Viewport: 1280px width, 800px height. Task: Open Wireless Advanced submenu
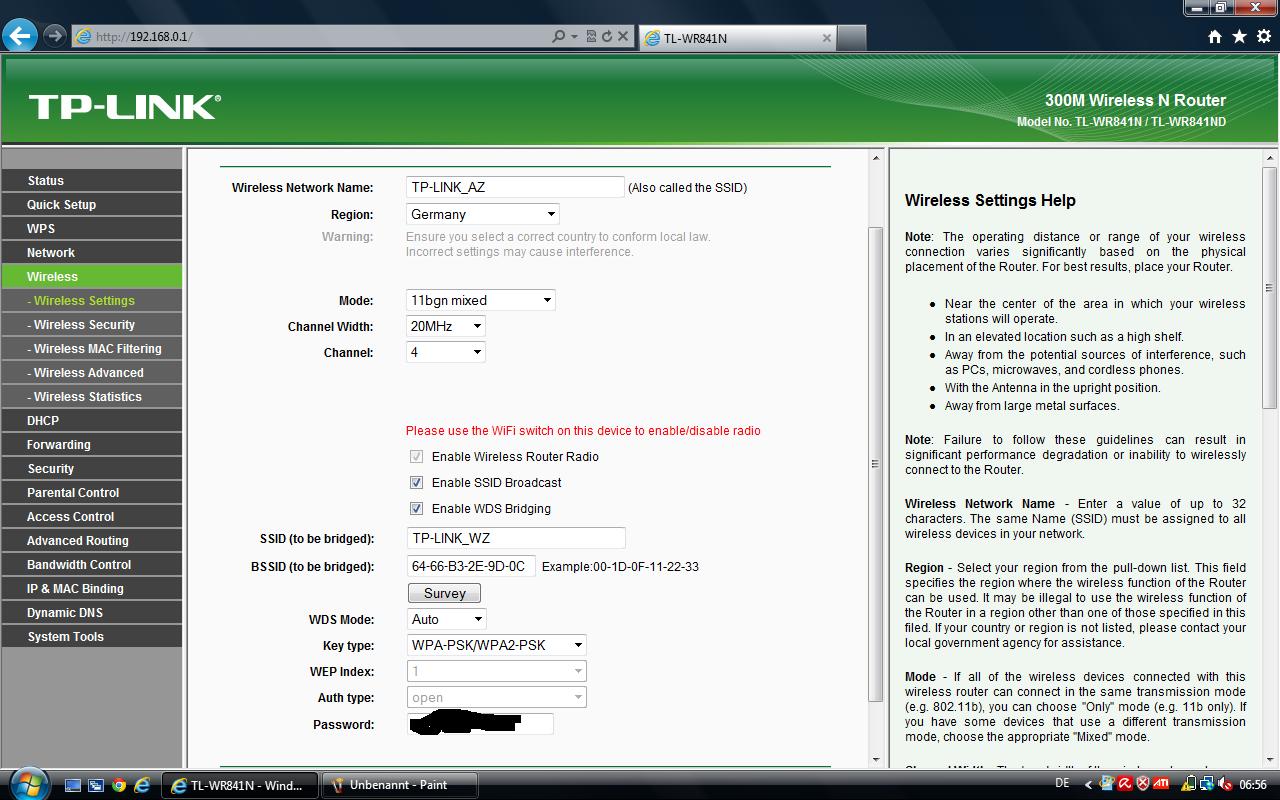click(x=92, y=373)
